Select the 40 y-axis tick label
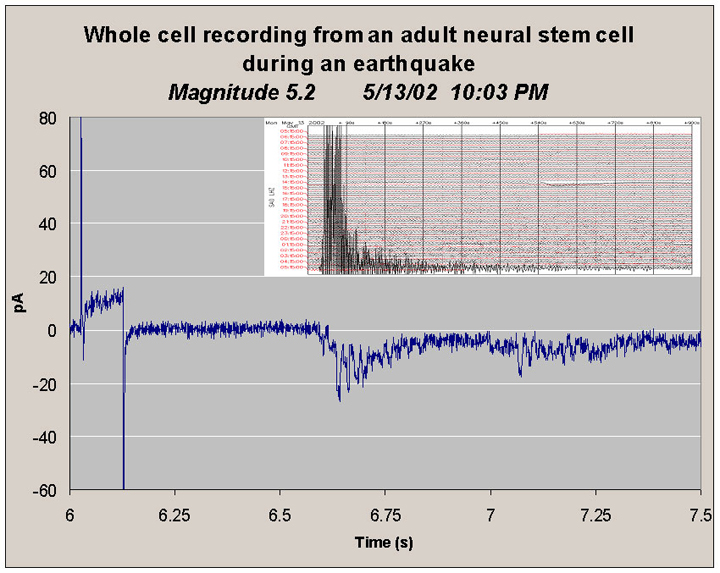Screen dimensions: 720x573 (x=47, y=224)
